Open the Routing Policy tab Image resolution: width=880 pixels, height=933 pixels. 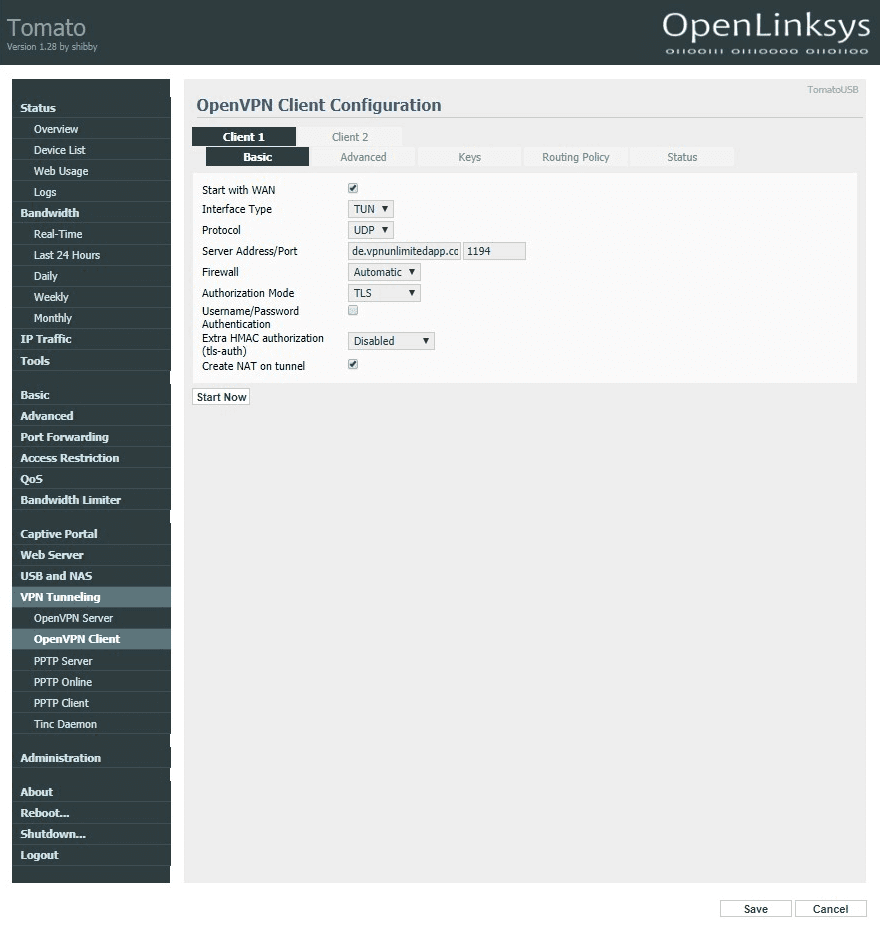pos(575,156)
